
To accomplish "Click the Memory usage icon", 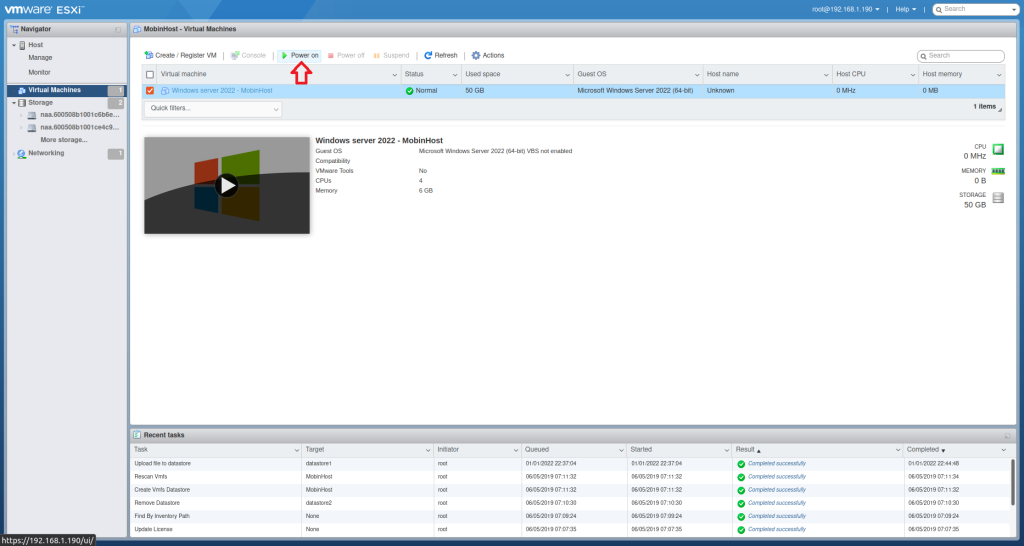I will (998, 171).
